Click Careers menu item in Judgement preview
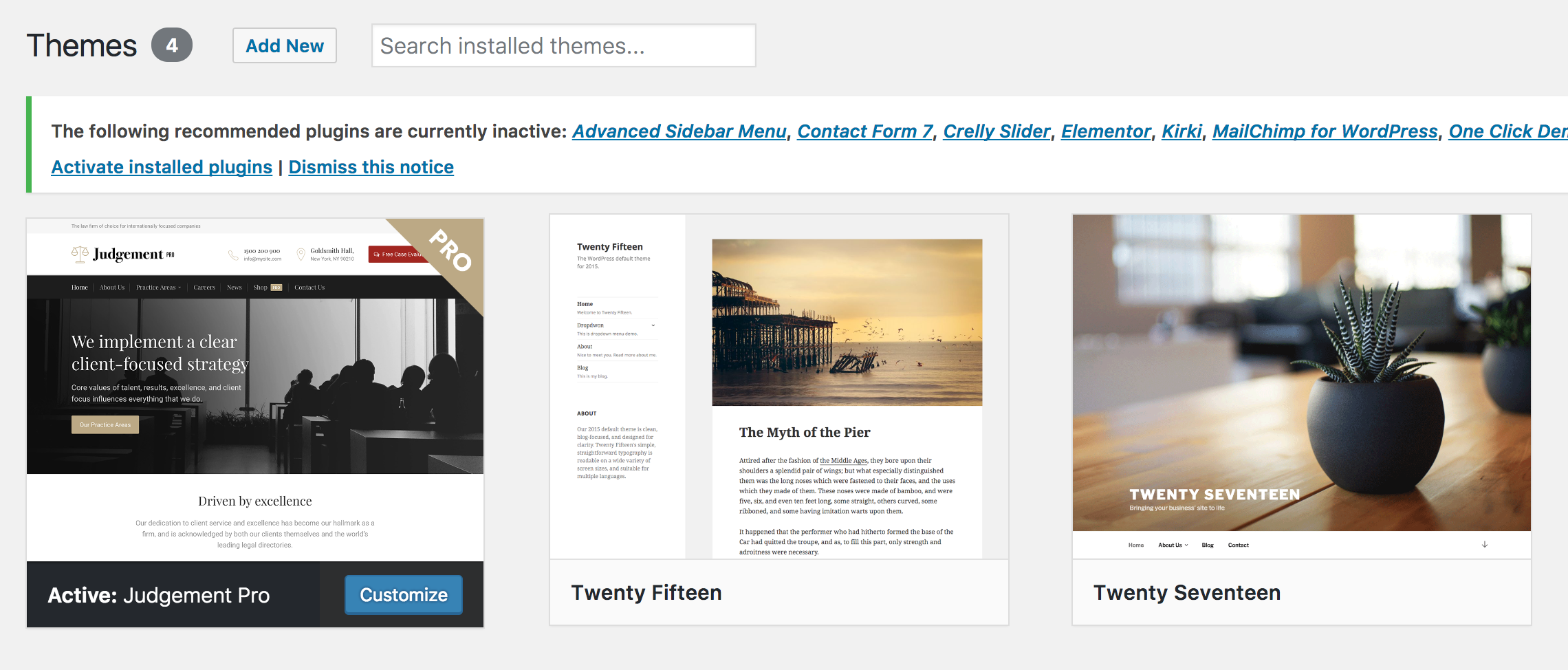 pyautogui.click(x=204, y=288)
